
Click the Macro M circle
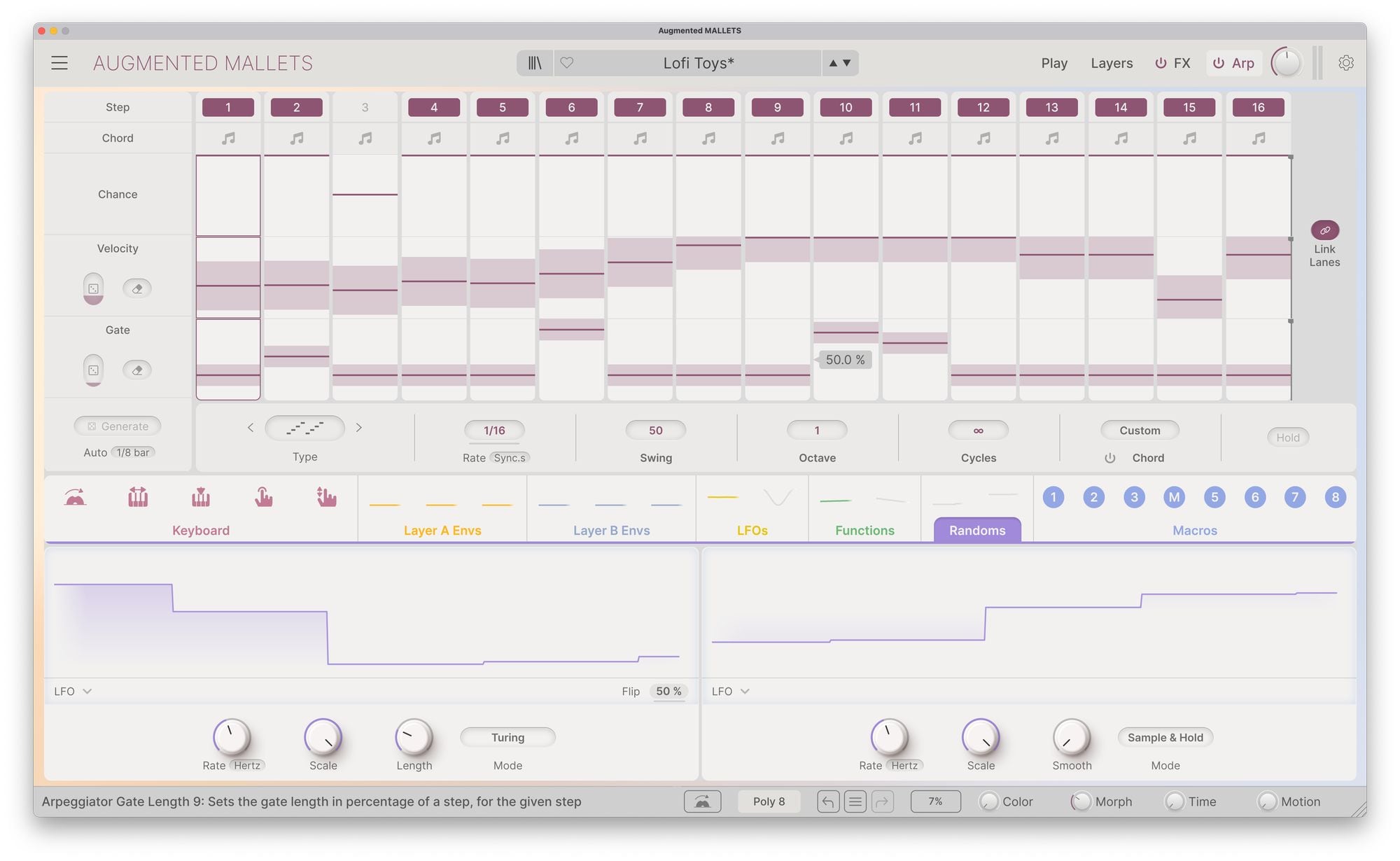tap(1175, 498)
